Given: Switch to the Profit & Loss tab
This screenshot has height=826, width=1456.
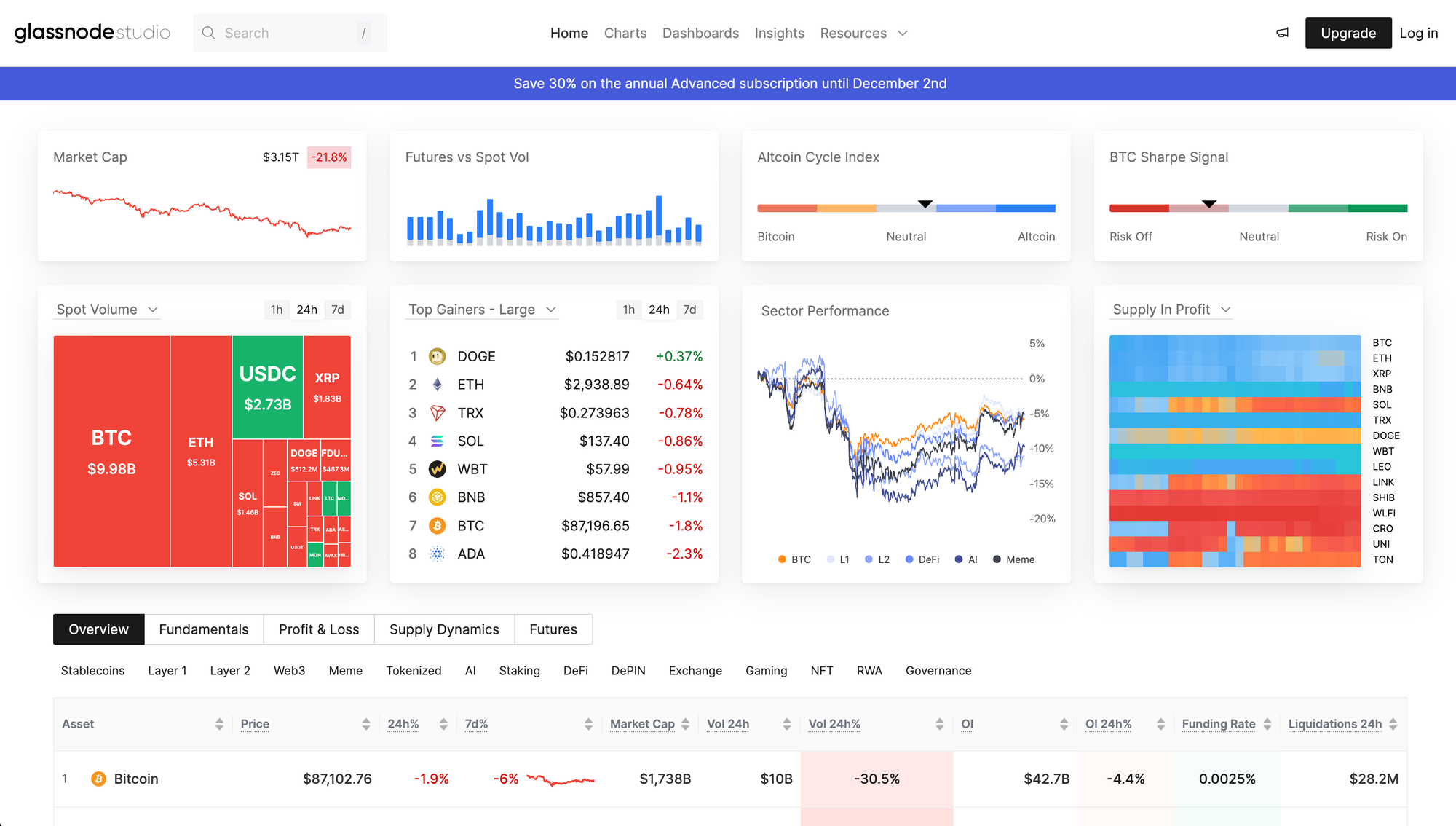Looking at the screenshot, I should point(319,629).
